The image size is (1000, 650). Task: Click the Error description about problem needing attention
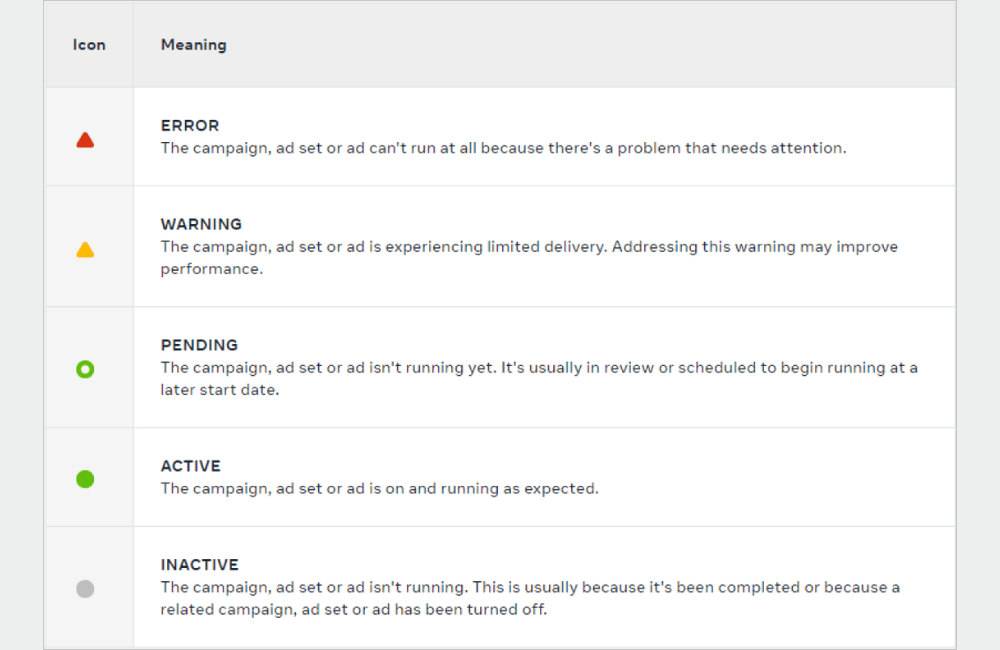(503, 148)
